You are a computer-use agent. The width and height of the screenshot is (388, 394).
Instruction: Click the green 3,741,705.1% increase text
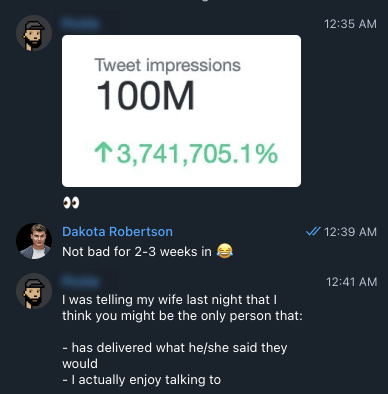pos(197,153)
